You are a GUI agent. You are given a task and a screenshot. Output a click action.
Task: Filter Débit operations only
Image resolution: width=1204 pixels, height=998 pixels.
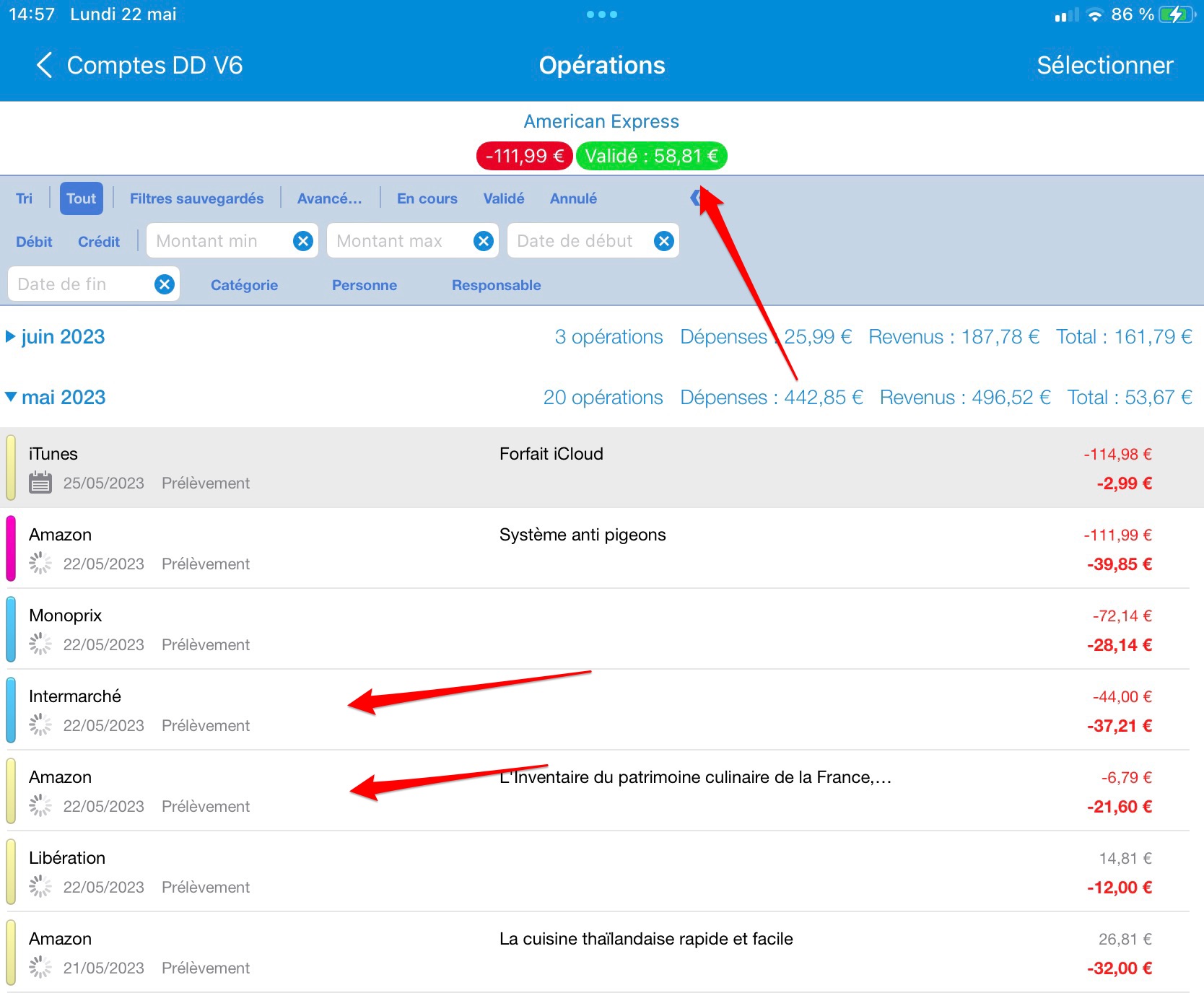click(x=34, y=242)
